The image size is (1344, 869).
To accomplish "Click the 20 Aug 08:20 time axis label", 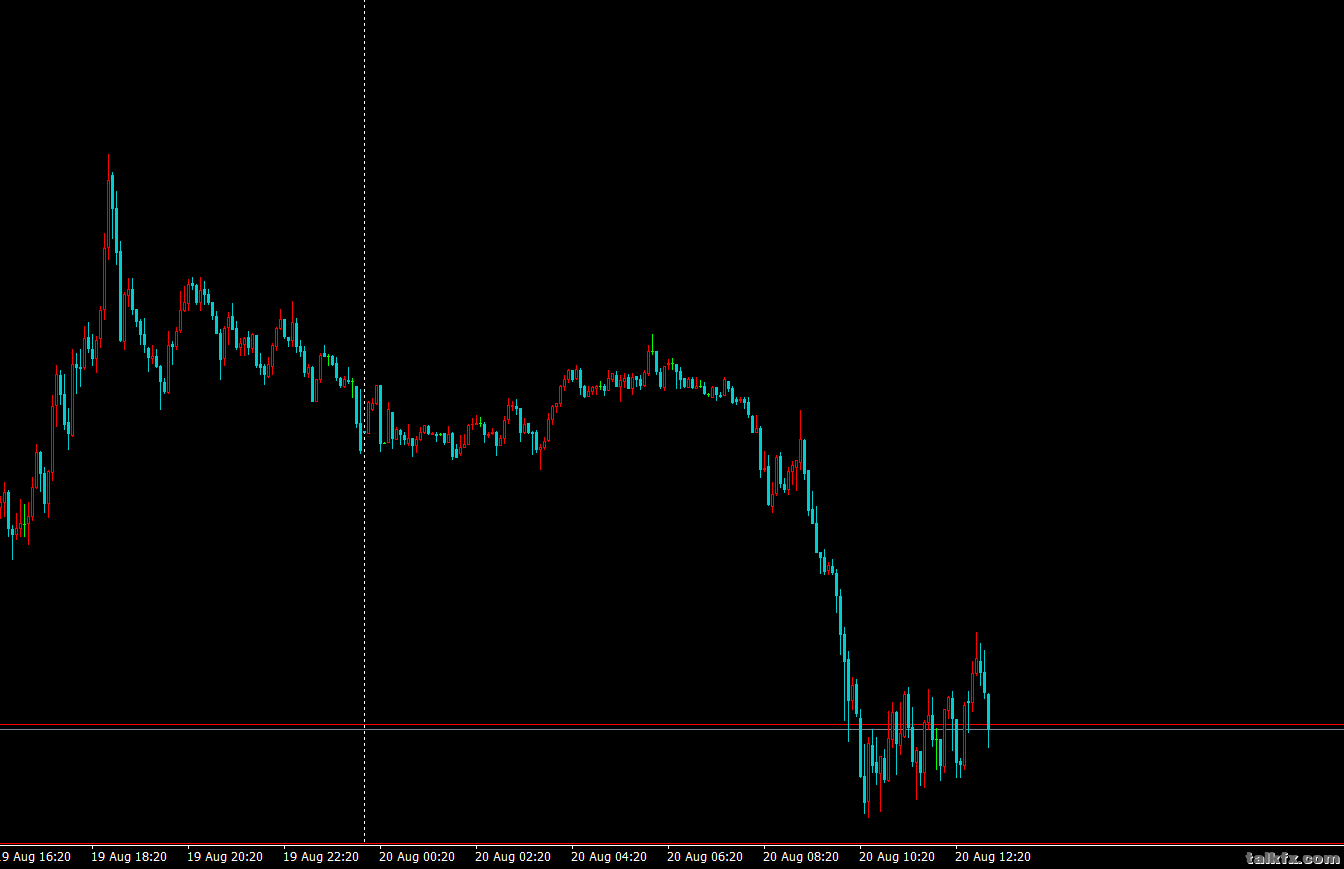I will pos(801,857).
